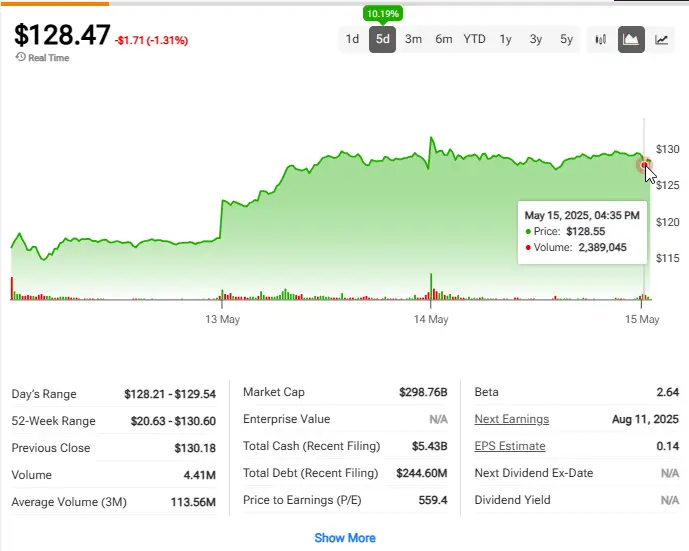Viewport: 689px width, 551px height.
Task: Click the $130 y-axis label
Action: pyautogui.click(x=667, y=149)
